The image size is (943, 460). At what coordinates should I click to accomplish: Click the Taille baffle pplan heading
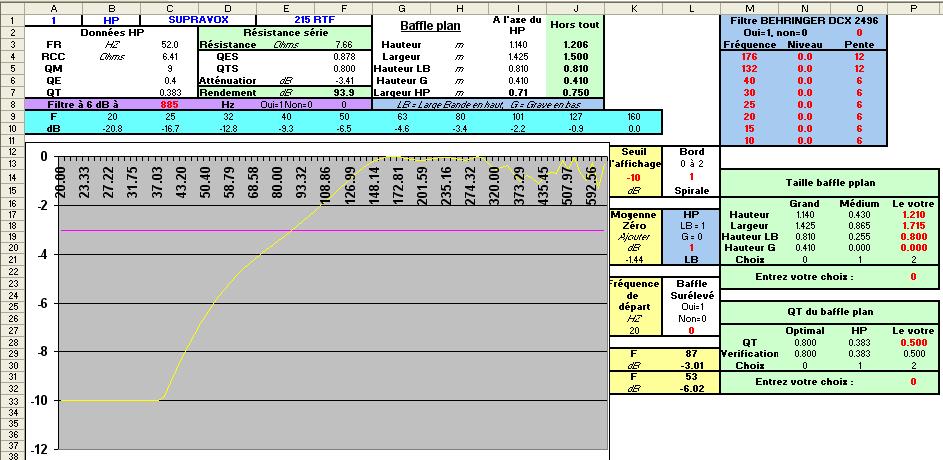pos(831,182)
